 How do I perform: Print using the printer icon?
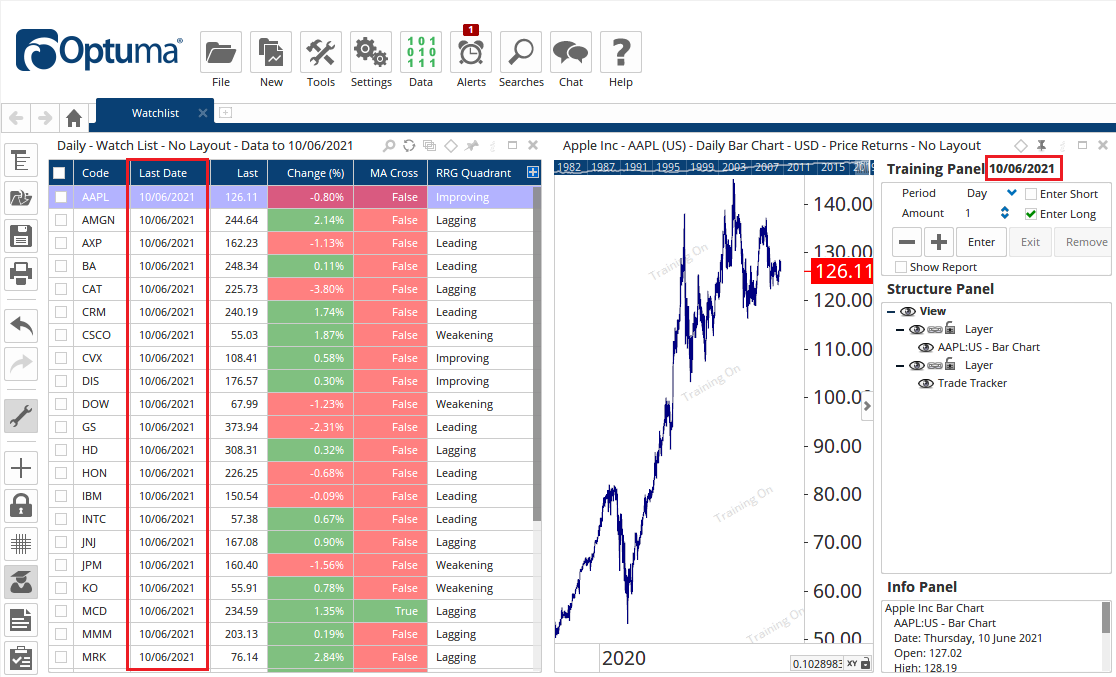tap(21, 273)
